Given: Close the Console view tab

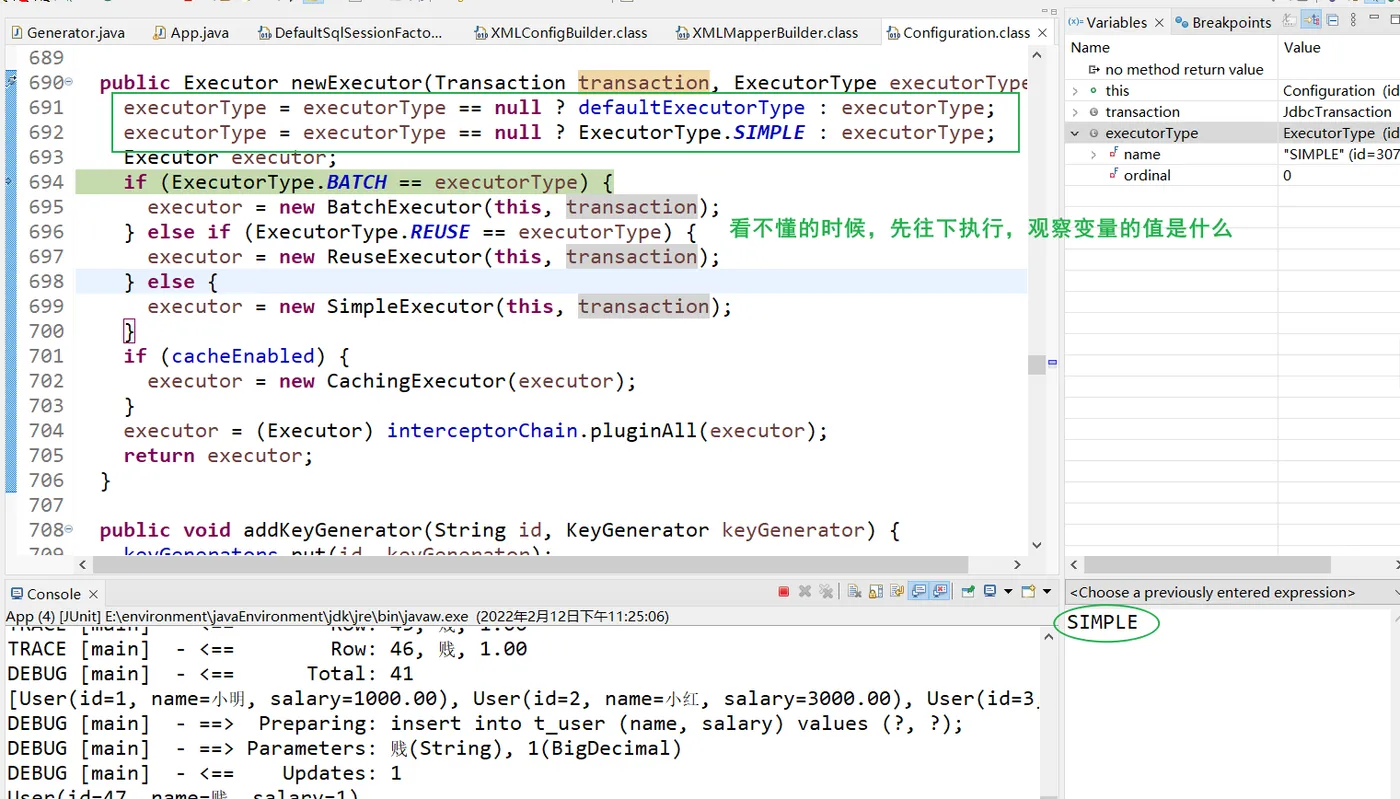Looking at the screenshot, I should point(93,594).
